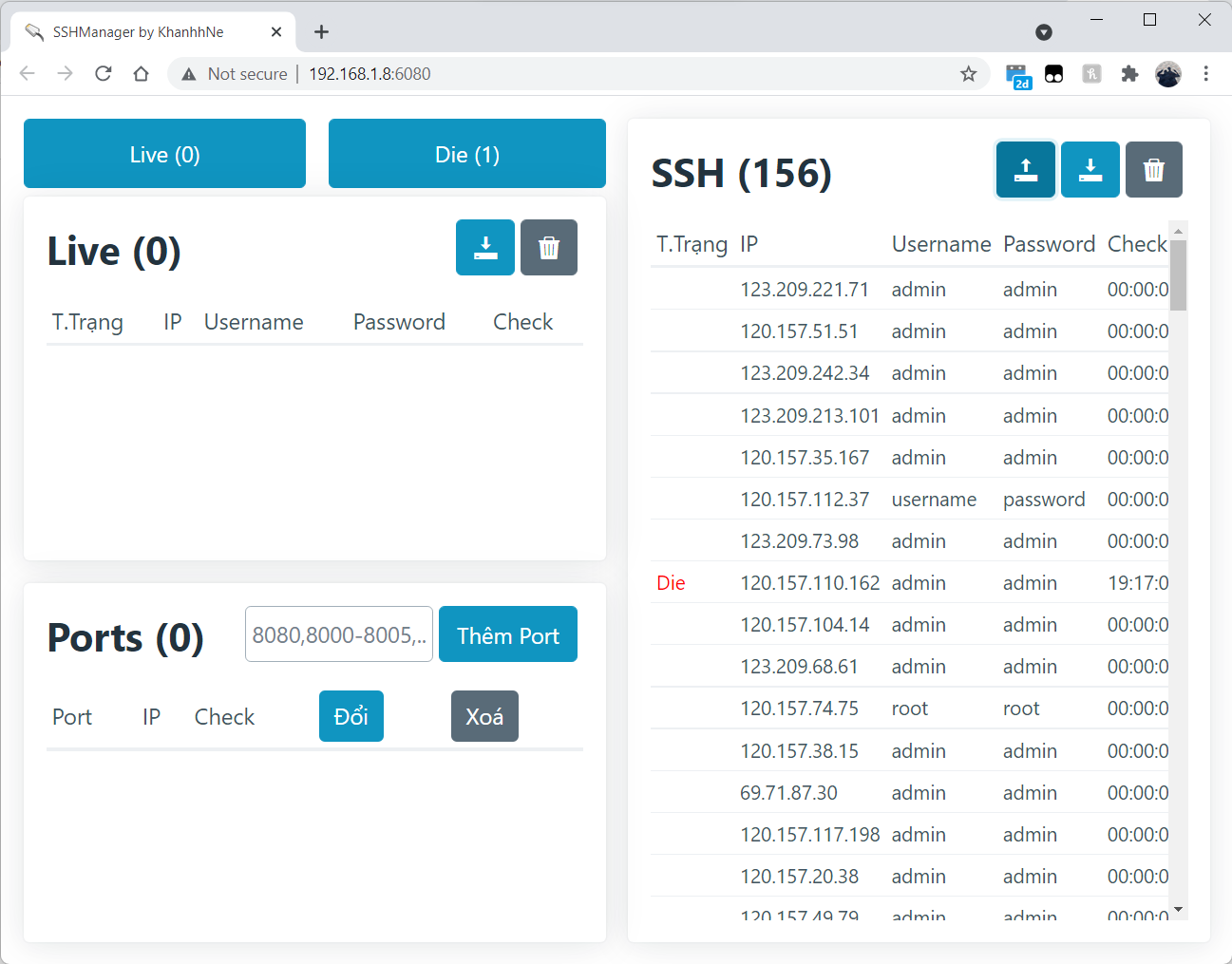Click the SSH list scroll-down arrow
The height and width of the screenshot is (964, 1232).
point(1179,910)
